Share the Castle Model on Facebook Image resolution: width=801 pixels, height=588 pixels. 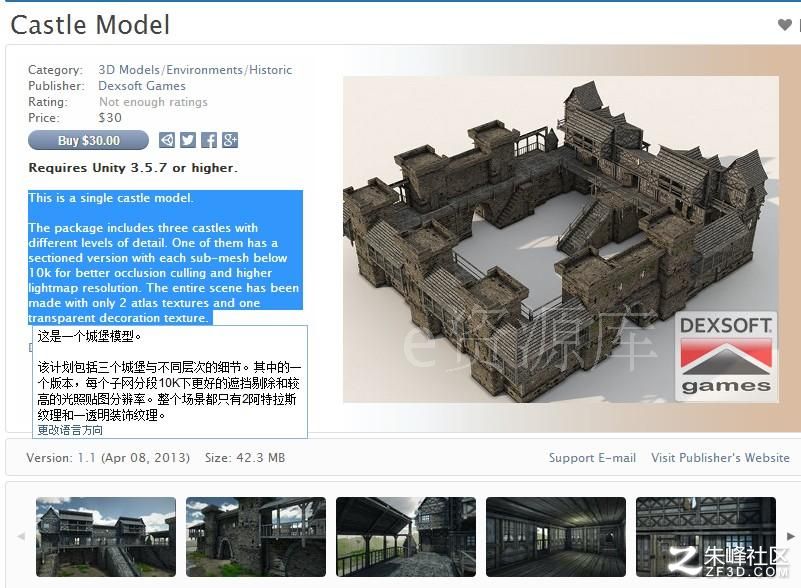(208, 140)
